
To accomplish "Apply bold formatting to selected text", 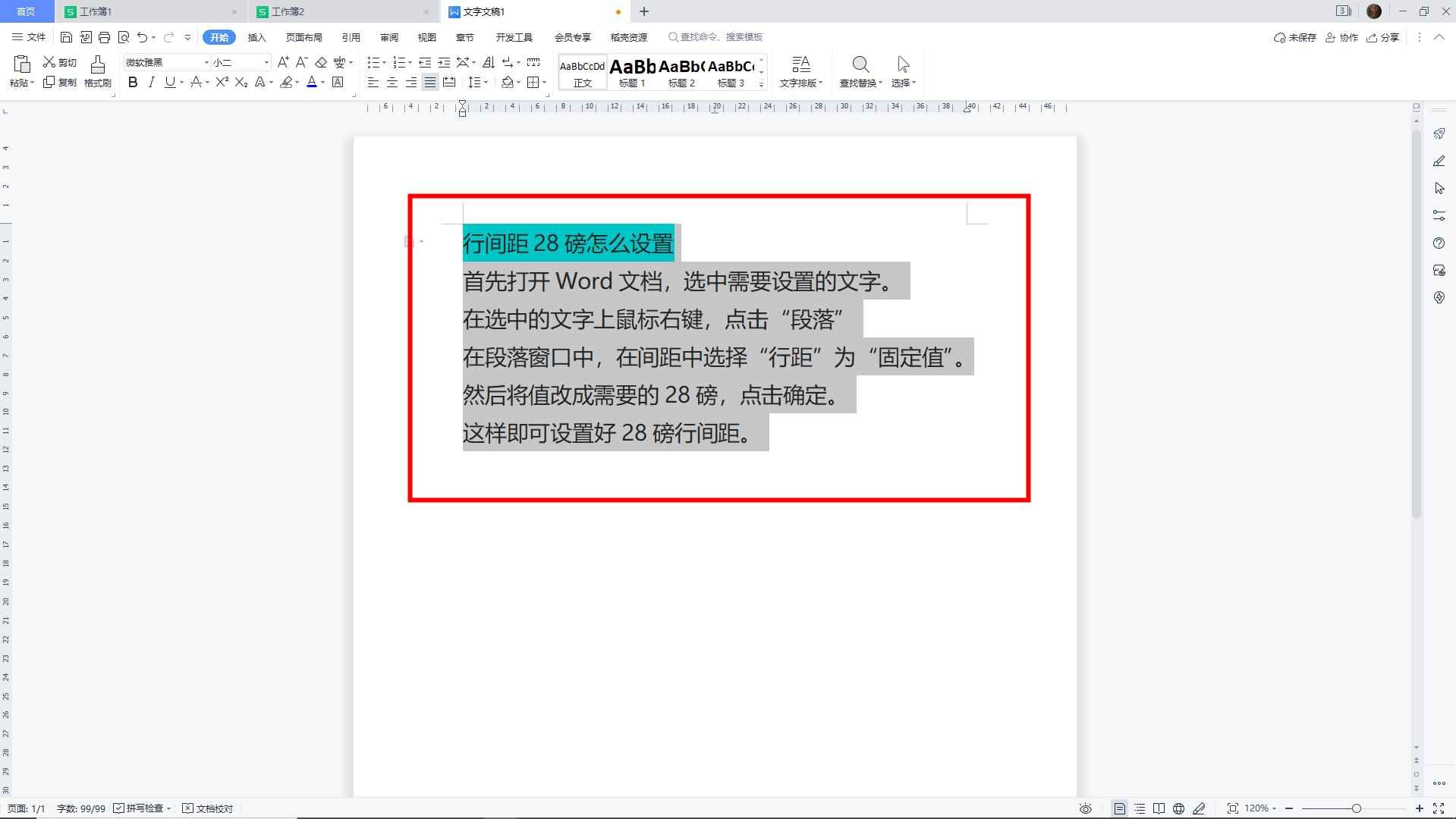I will 133,82.
